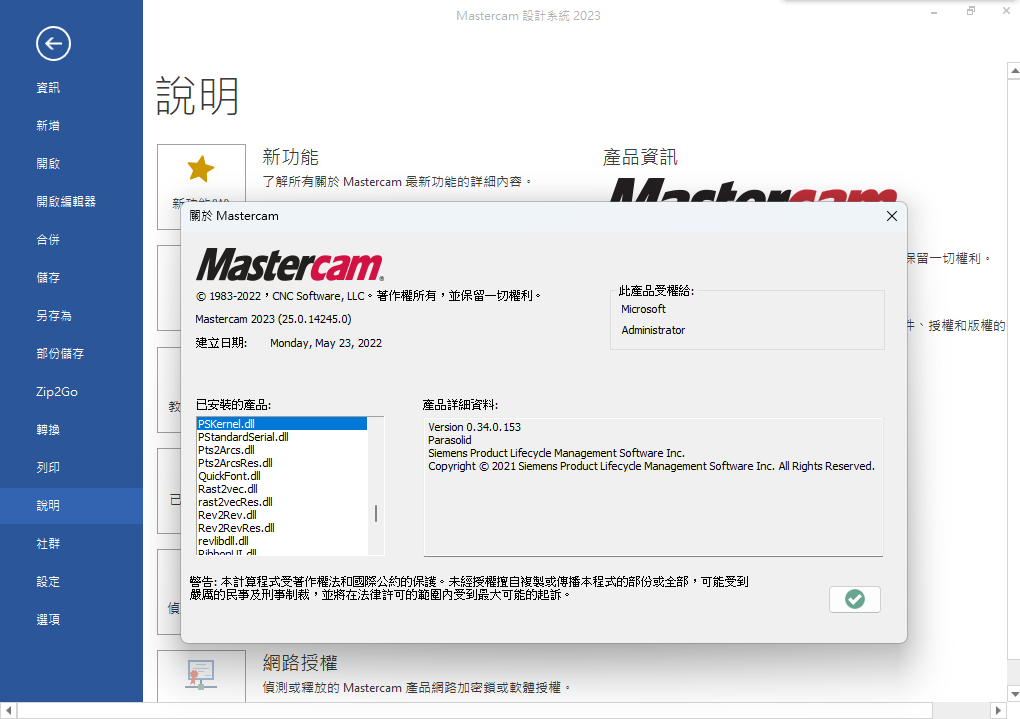Screen dimensions: 1020x719
Task: Click the horizontal scrollbar left arrow
Action: pyautogui.click(x=8, y=711)
